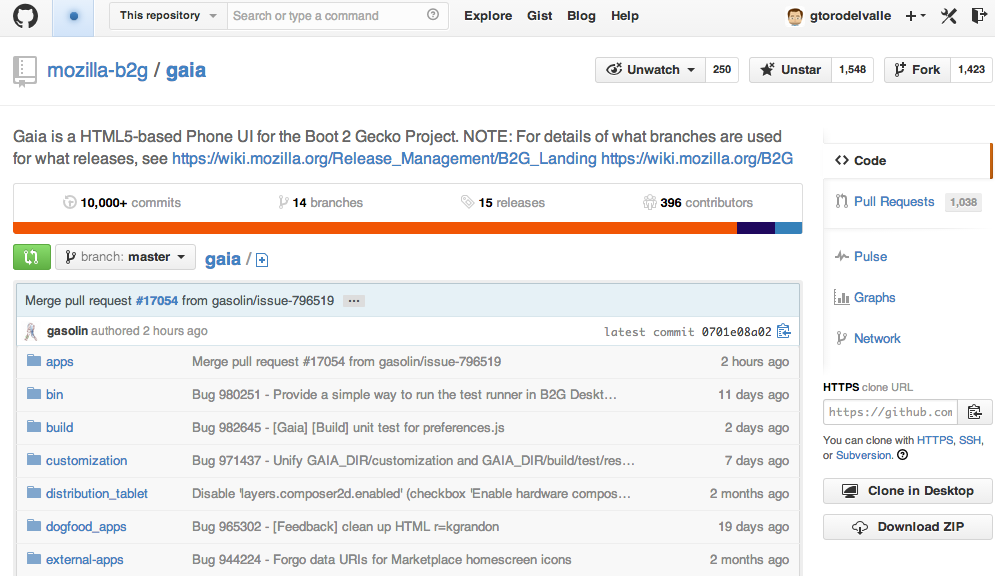Click the folder icon for bin
The width and height of the screenshot is (995, 576).
coord(34,394)
